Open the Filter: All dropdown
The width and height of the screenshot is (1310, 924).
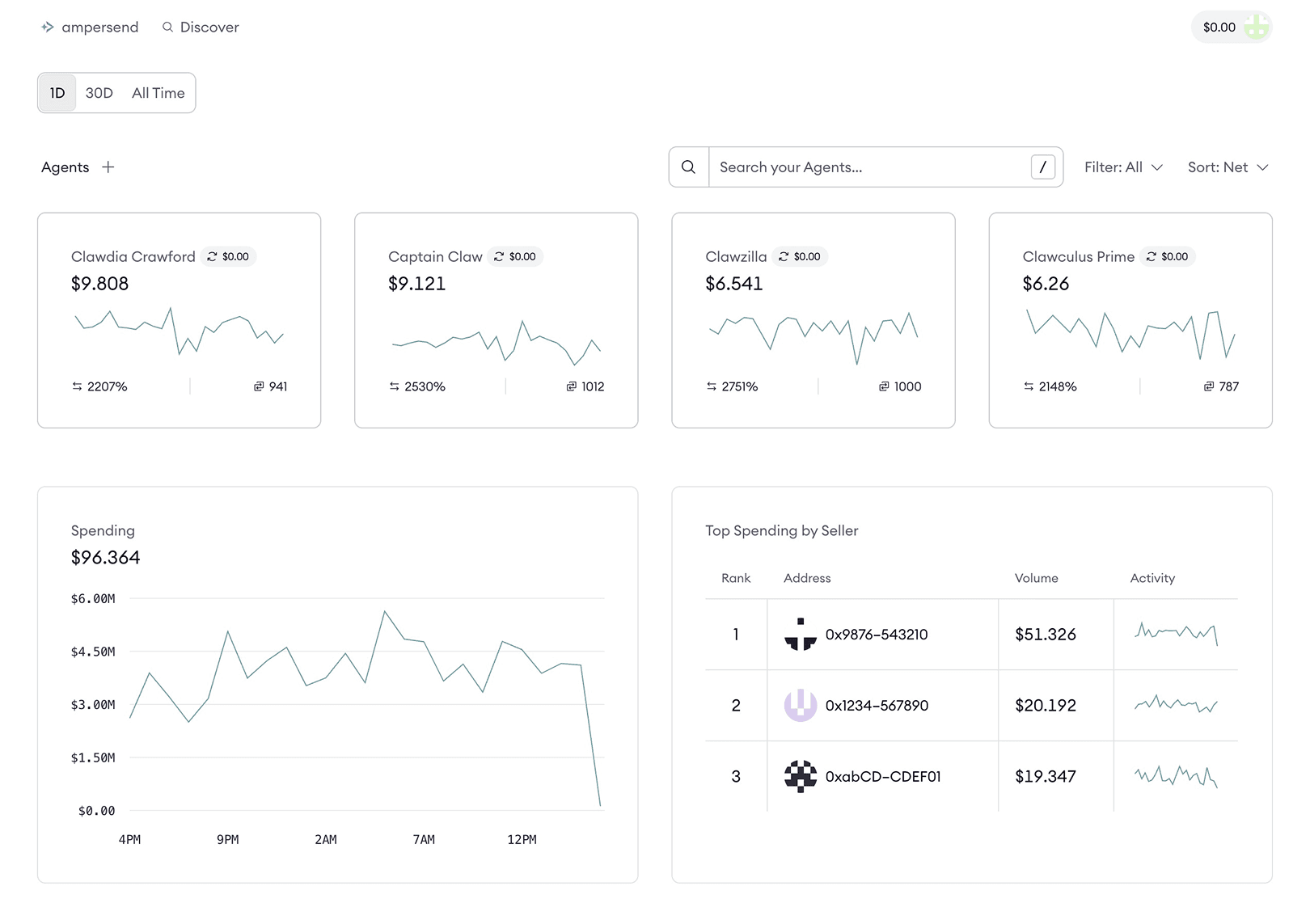(x=1124, y=167)
